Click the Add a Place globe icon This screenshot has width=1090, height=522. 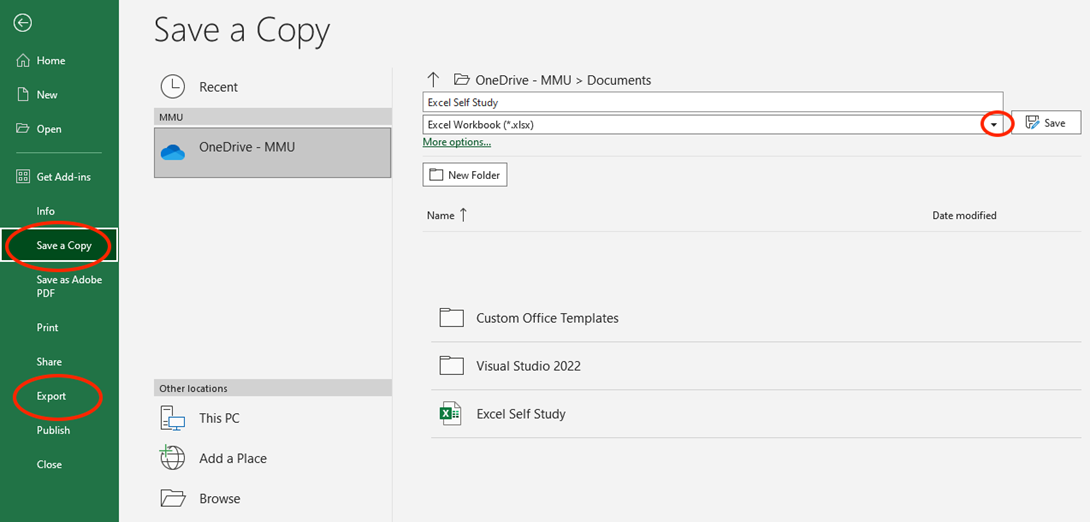pyautogui.click(x=172, y=458)
